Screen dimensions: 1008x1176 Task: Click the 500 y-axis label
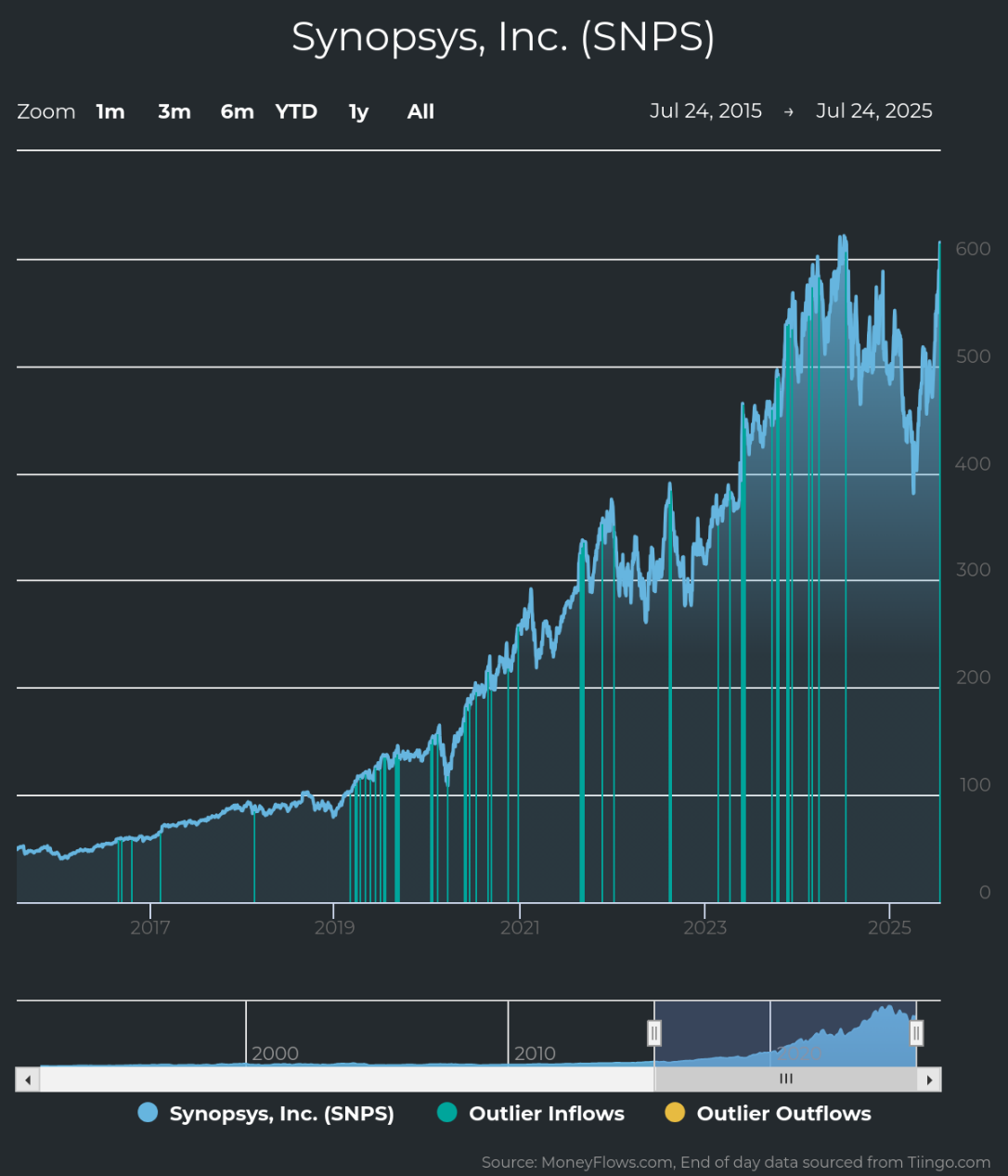974,356
